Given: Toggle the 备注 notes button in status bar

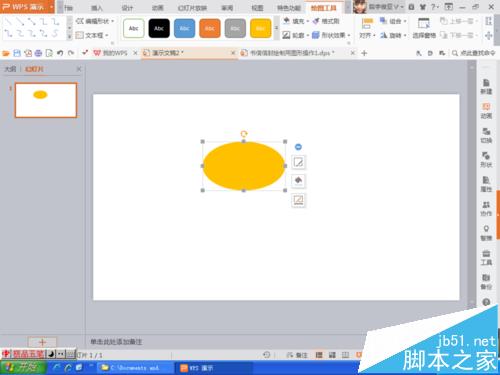Looking at the screenshot, I should pyautogui.click(x=297, y=355).
